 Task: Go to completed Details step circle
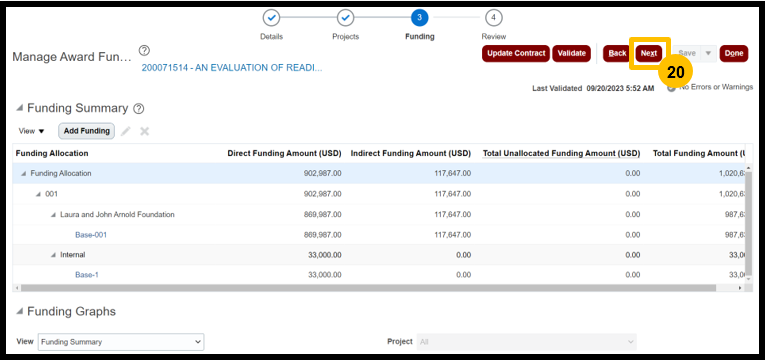[271, 18]
